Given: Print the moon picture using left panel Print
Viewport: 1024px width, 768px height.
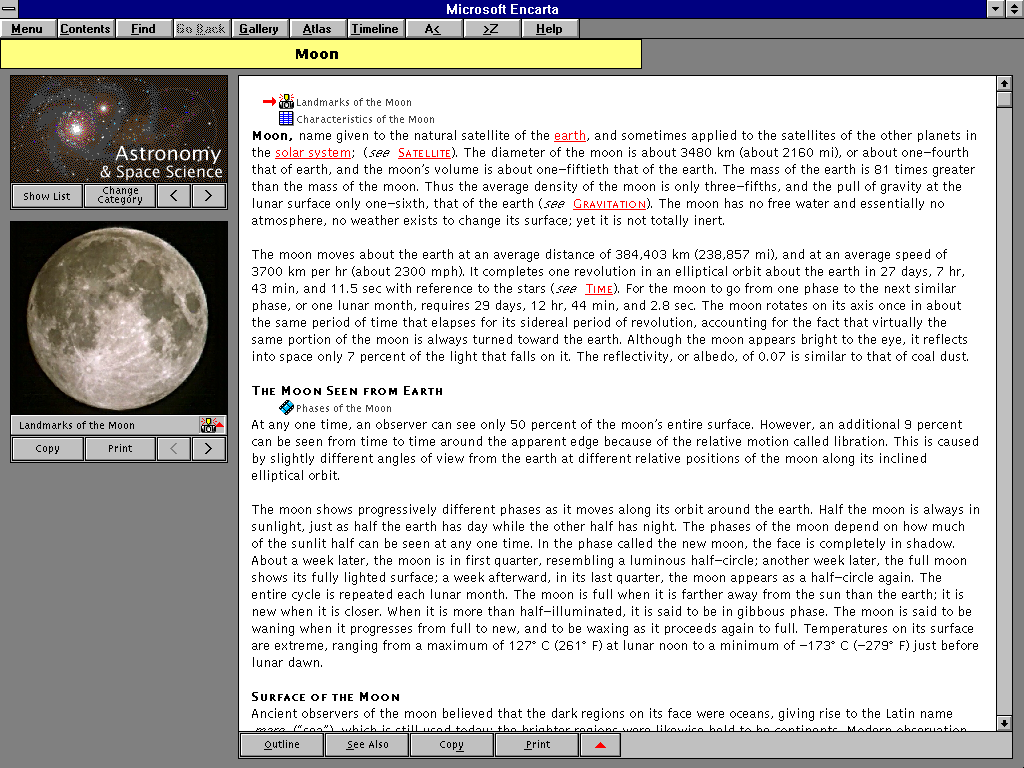Looking at the screenshot, I should (x=120, y=449).
